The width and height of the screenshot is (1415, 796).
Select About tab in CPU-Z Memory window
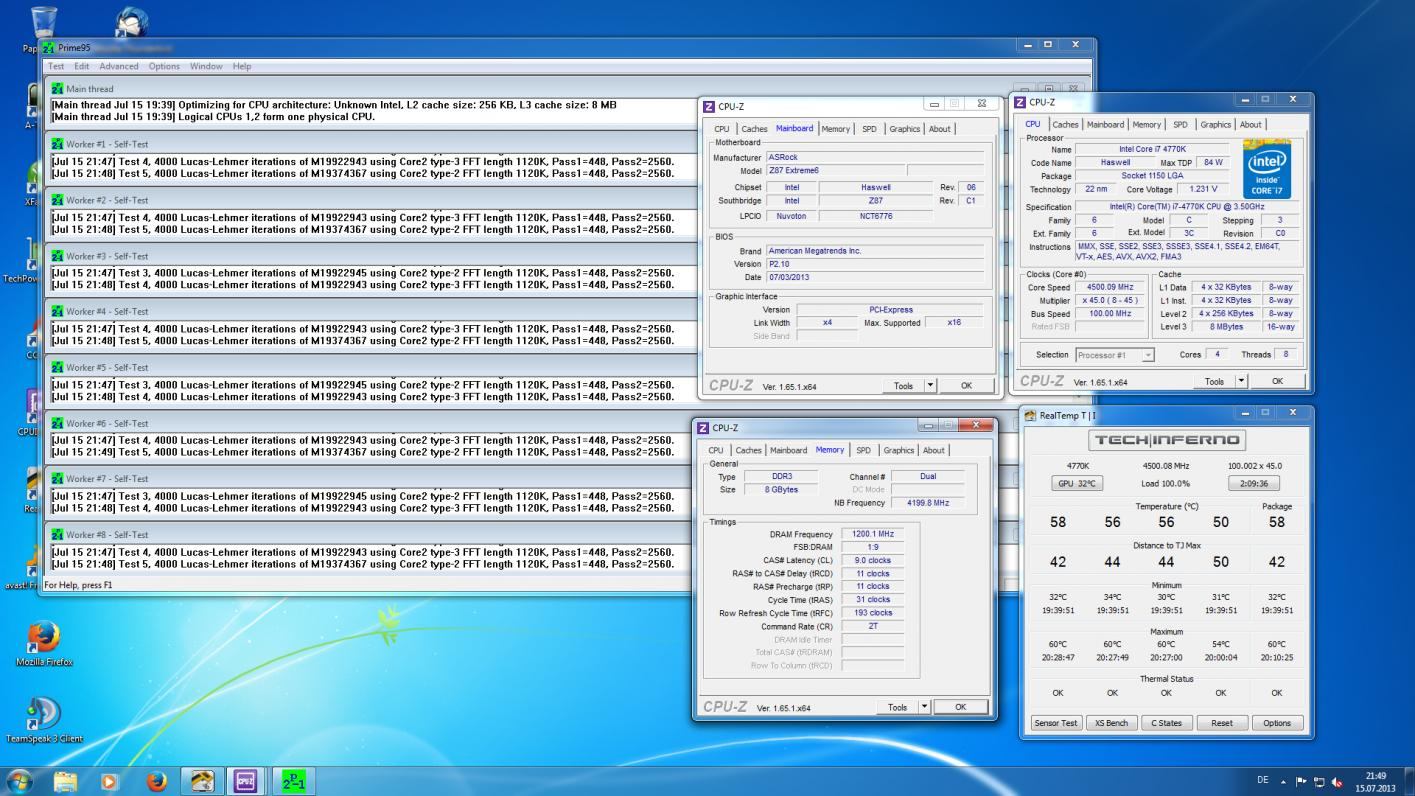pos(934,450)
